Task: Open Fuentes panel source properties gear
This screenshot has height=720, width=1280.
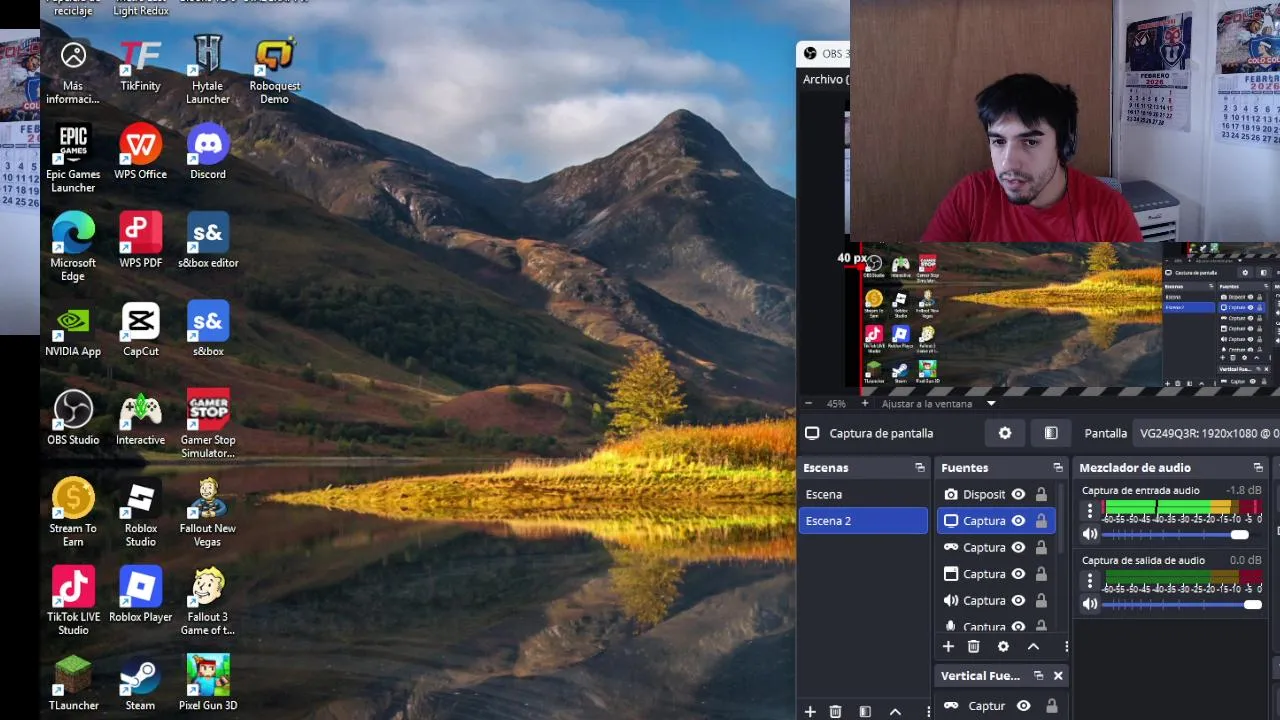Action: point(1003,647)
